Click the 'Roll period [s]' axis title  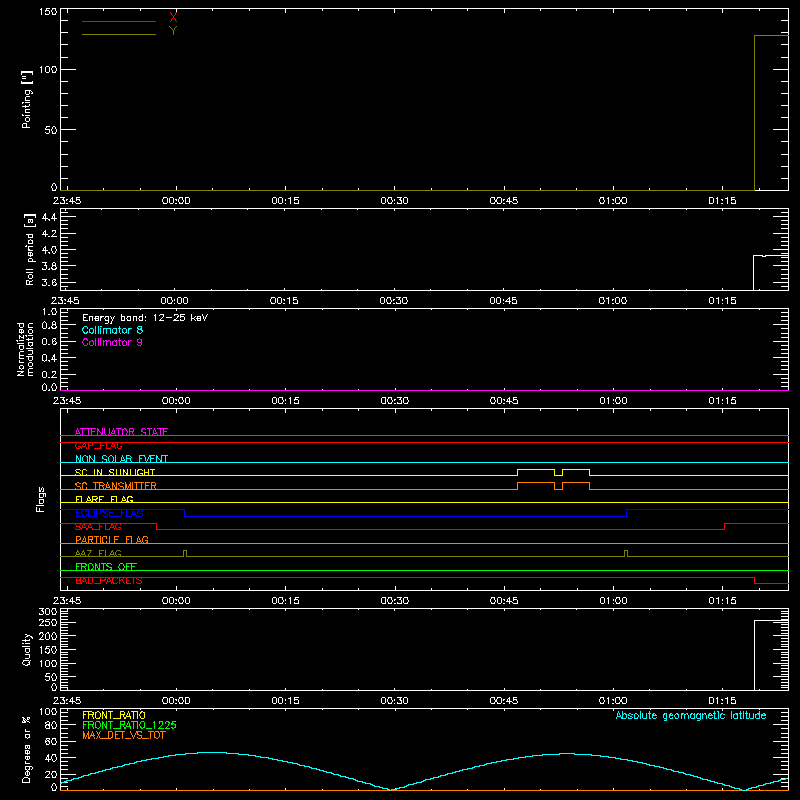tap(30, 249)
